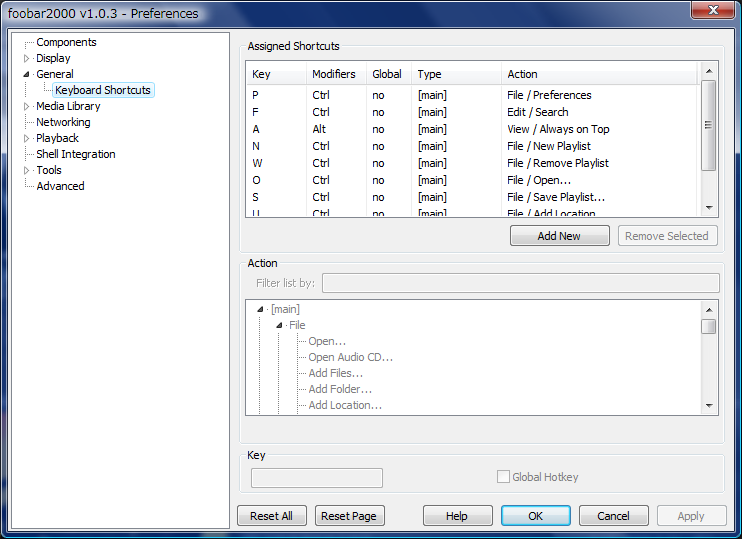Cancel the preferences dialog
Viewport: 742px width, 539px height.
coord(613,516)
